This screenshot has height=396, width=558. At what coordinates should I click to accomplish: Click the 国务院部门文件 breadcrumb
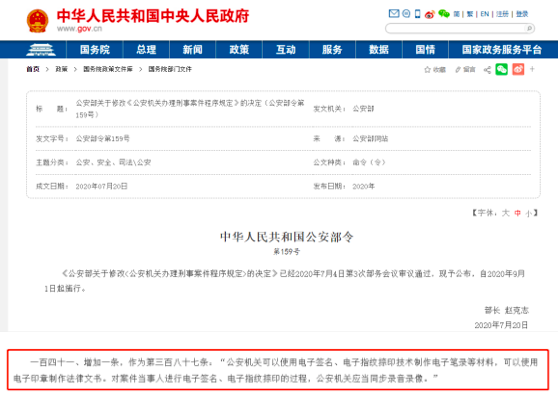(170, 69)
